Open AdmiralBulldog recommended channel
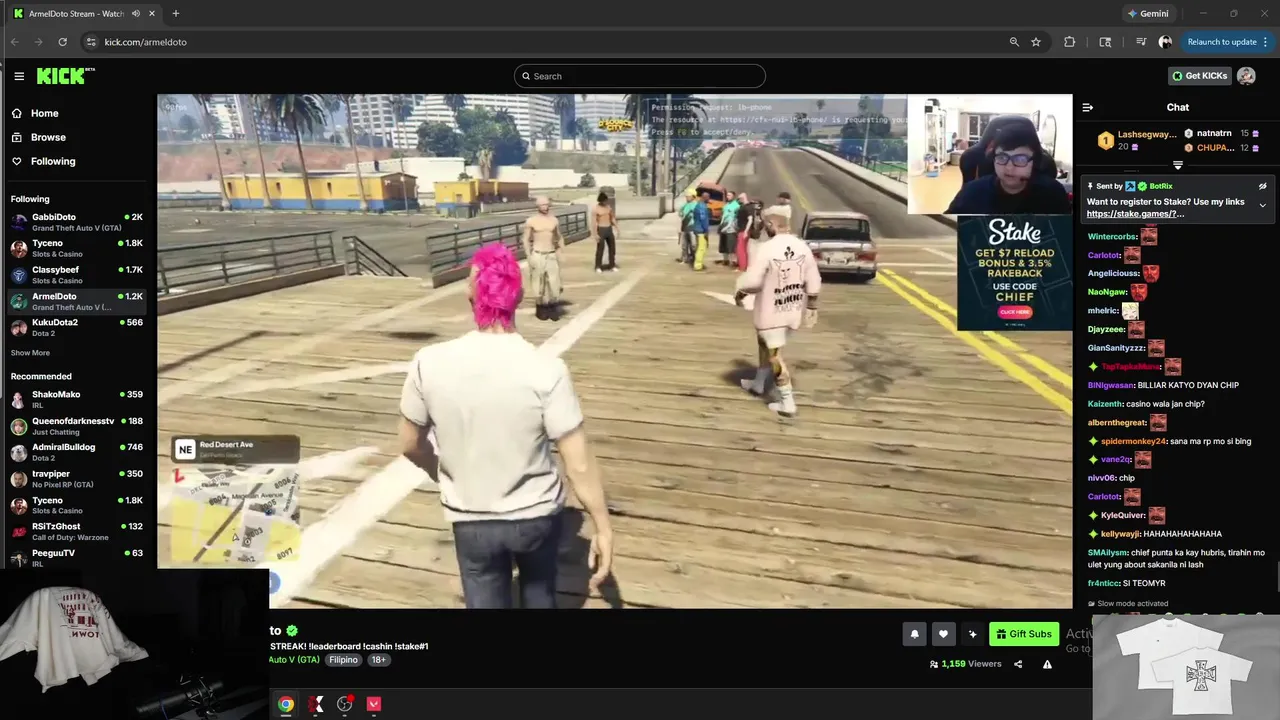The height and width of the screenshot is (720, 1280). point(78,452)
